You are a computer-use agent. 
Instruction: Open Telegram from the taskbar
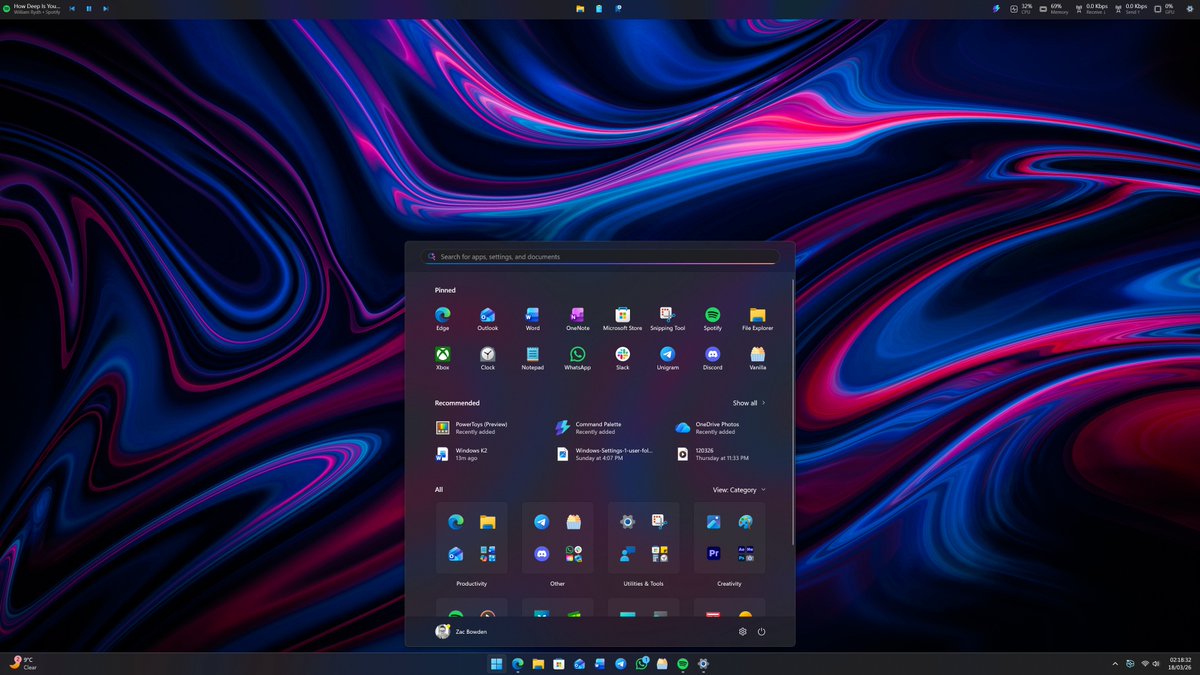(x=620, y=664)
